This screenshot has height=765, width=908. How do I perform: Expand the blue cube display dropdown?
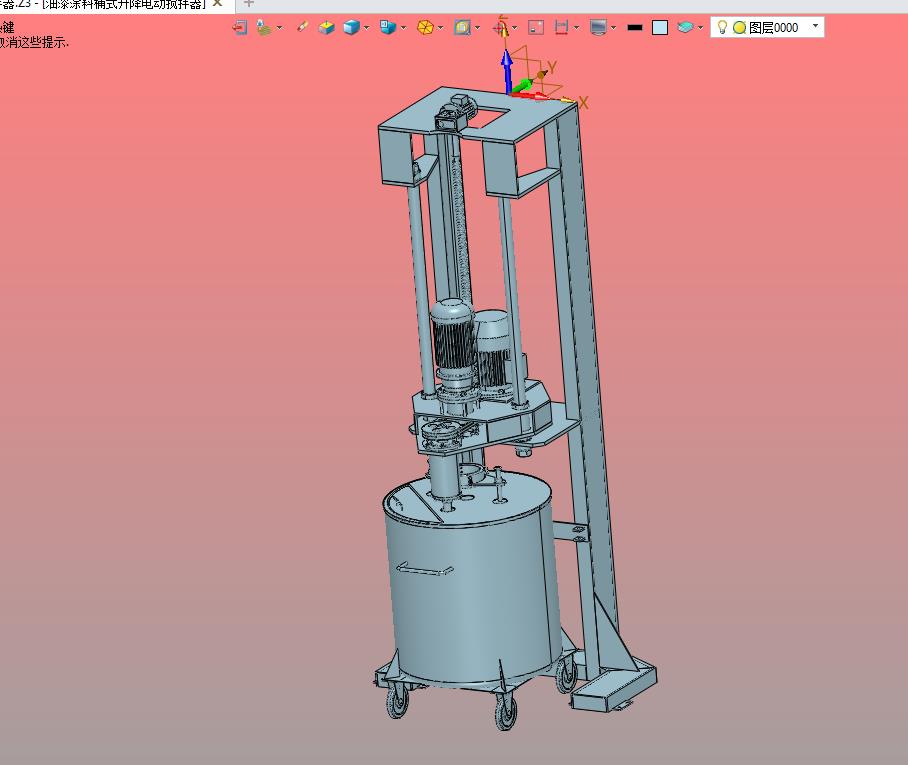coord(367,27)
